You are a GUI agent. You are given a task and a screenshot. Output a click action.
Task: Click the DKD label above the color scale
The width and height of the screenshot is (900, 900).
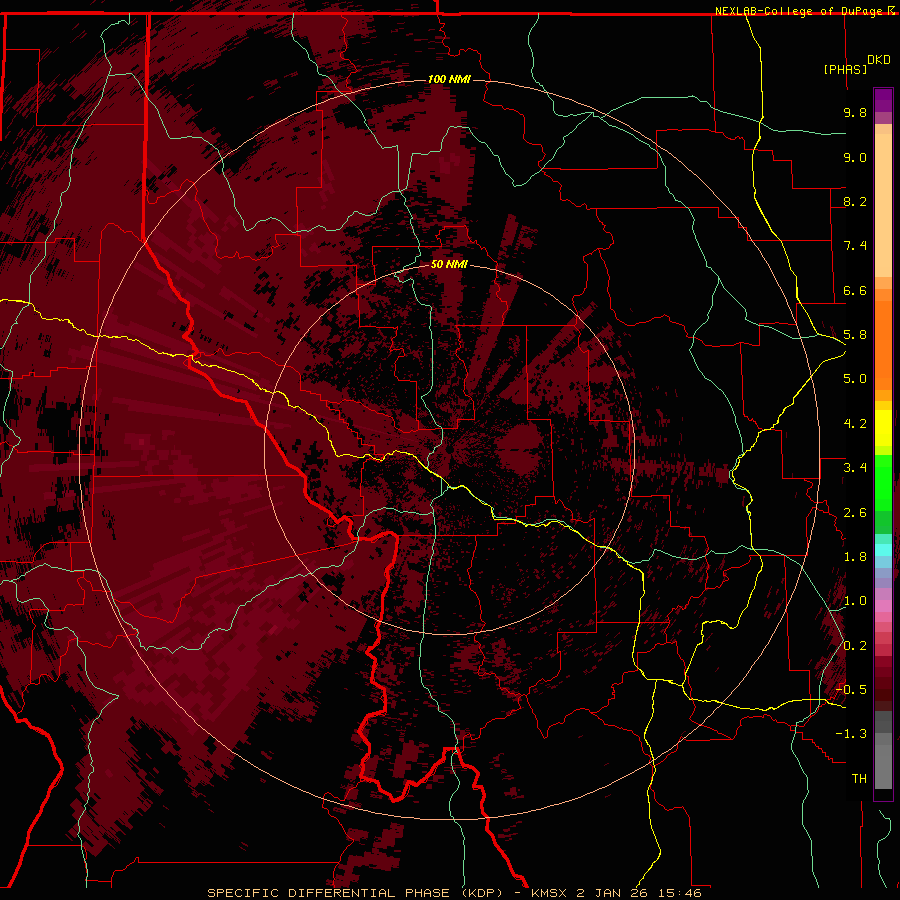[x=879, y=60]
